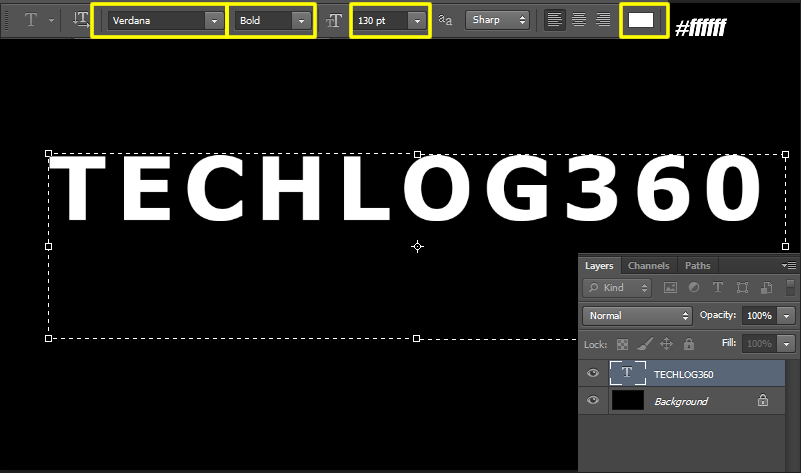Open the Opacity slider arrow
801x473 pixels.
point(786,316)
